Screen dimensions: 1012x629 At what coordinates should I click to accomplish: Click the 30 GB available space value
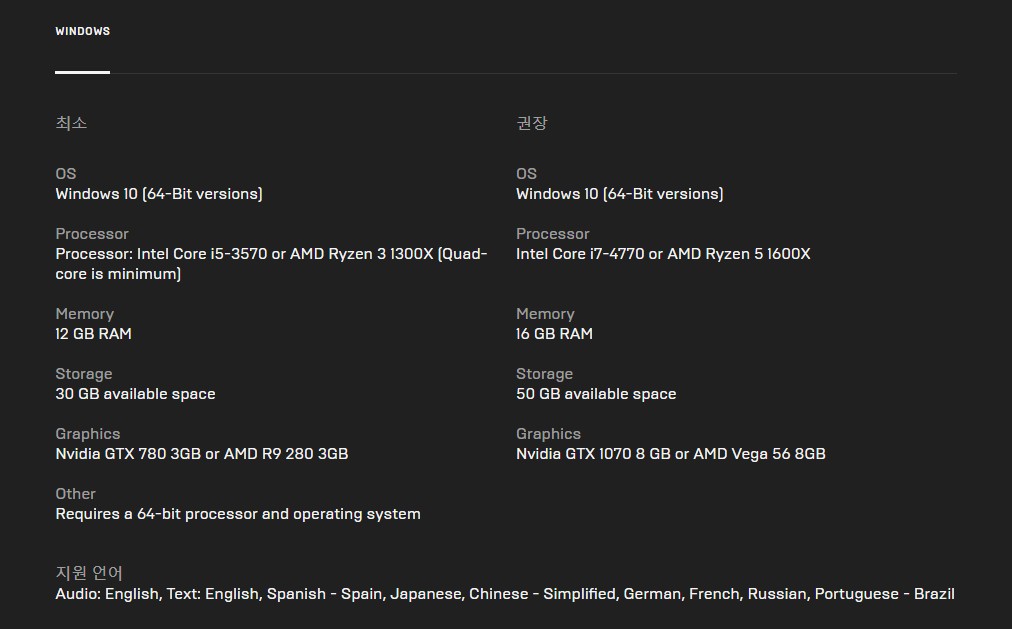(x=136, y=394)
